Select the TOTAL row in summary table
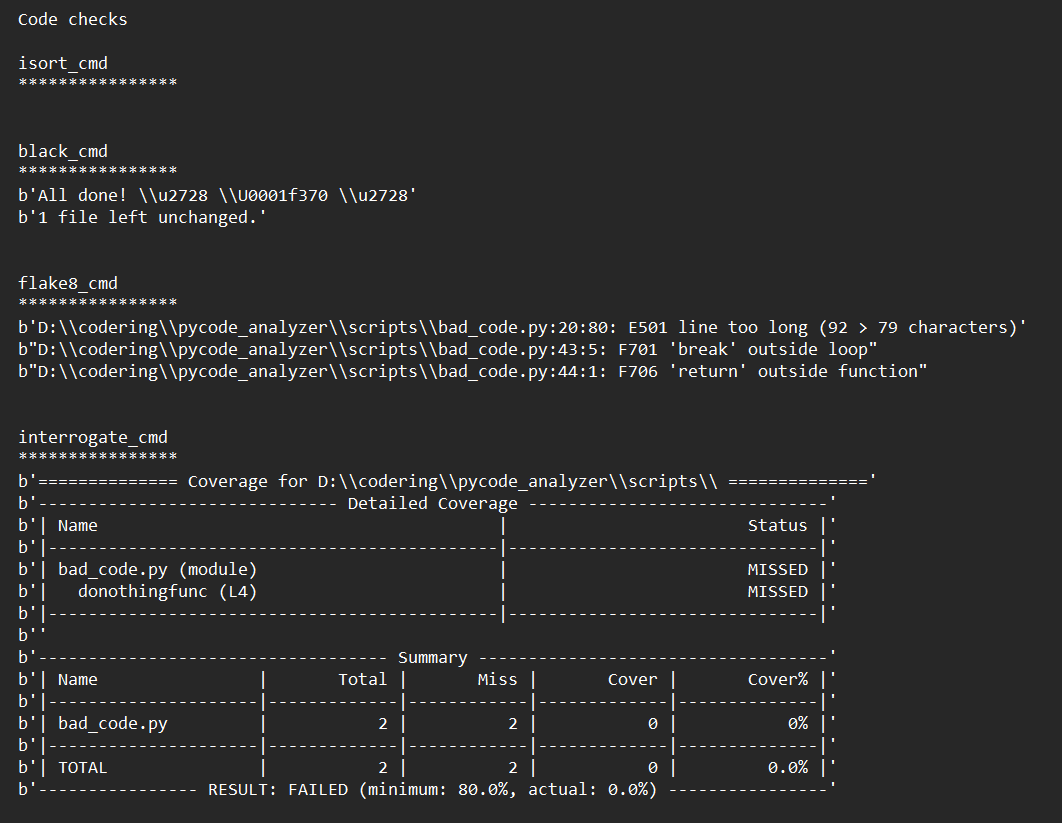Viewport: 1062px width, 823px height. tap(82, 767)
